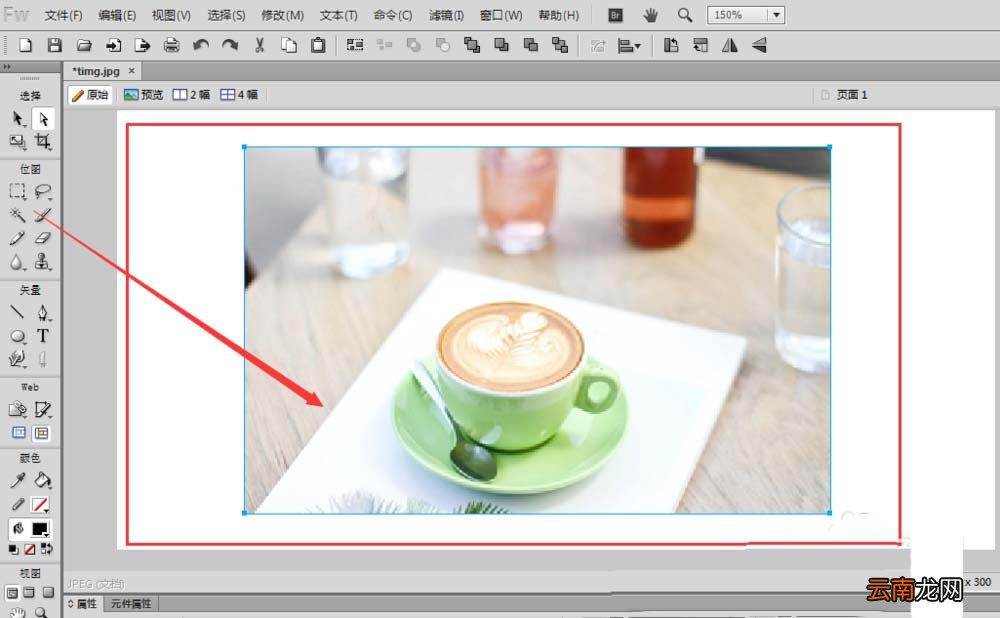Open the 滤镜(I) menu

tap(446, 15)
